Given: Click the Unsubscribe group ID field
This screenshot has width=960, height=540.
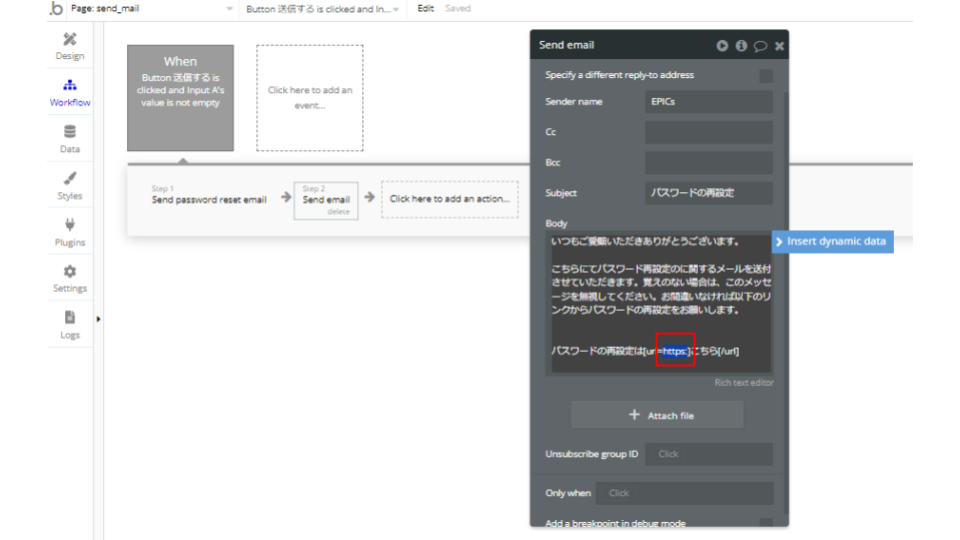Looking at the screenshot, I should (x=708, y=454).
